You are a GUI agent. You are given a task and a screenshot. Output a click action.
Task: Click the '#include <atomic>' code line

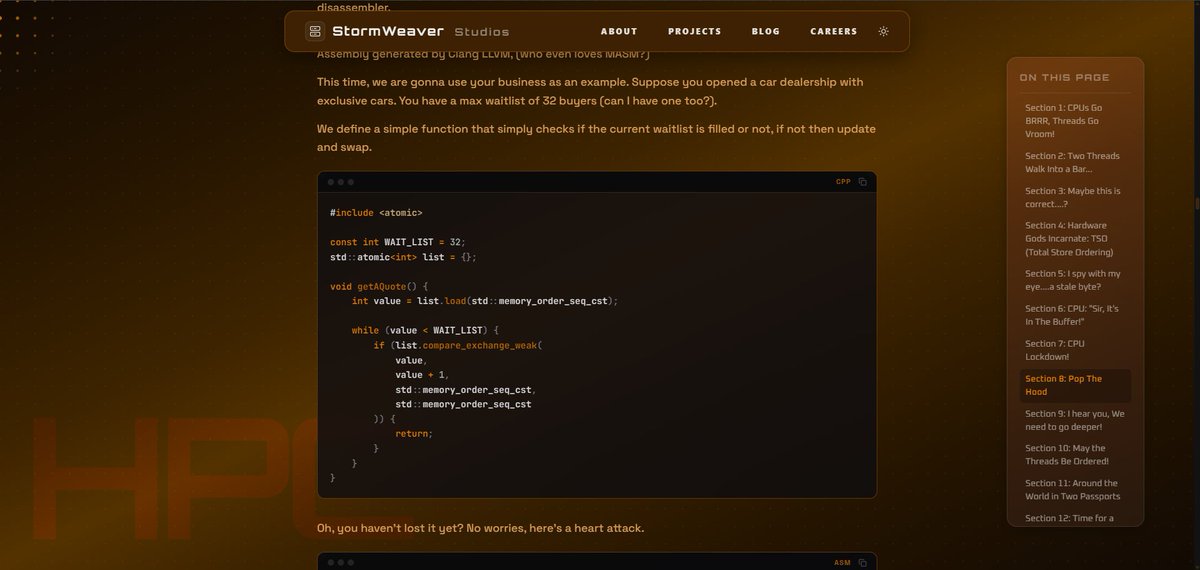(x=376, y=213)
